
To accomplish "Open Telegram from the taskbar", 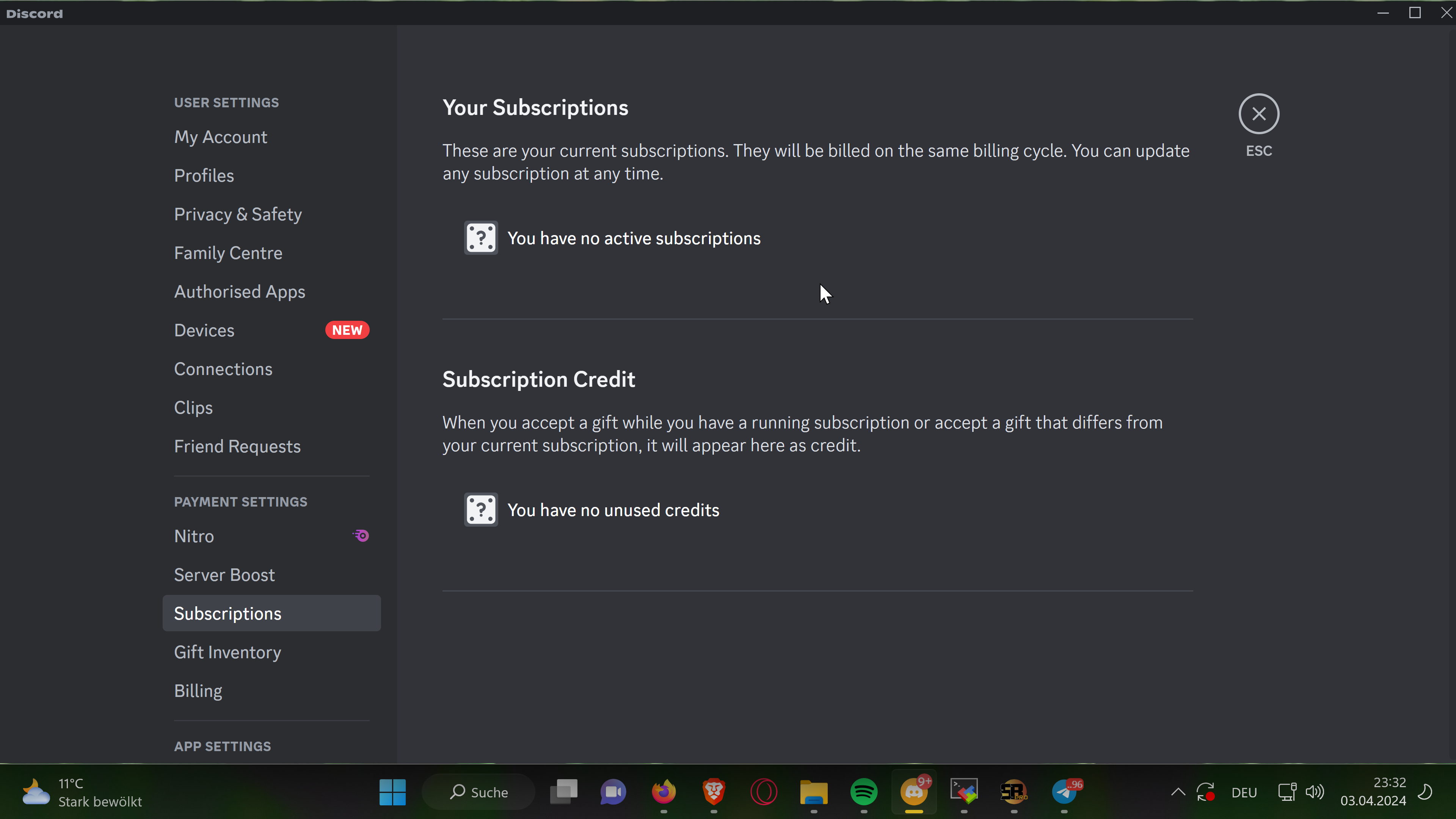I will [1064, 791].
